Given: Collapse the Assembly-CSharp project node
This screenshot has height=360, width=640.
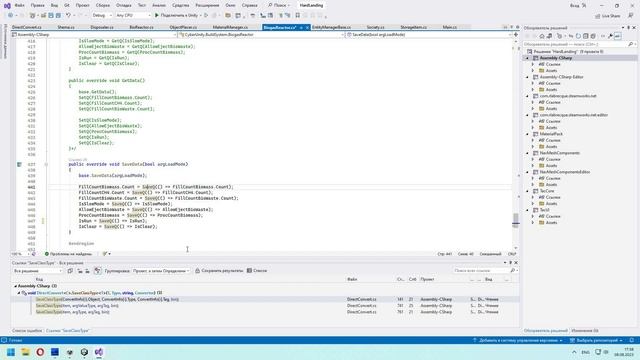Looking at the screenshot, I should [x=527, y=58].
